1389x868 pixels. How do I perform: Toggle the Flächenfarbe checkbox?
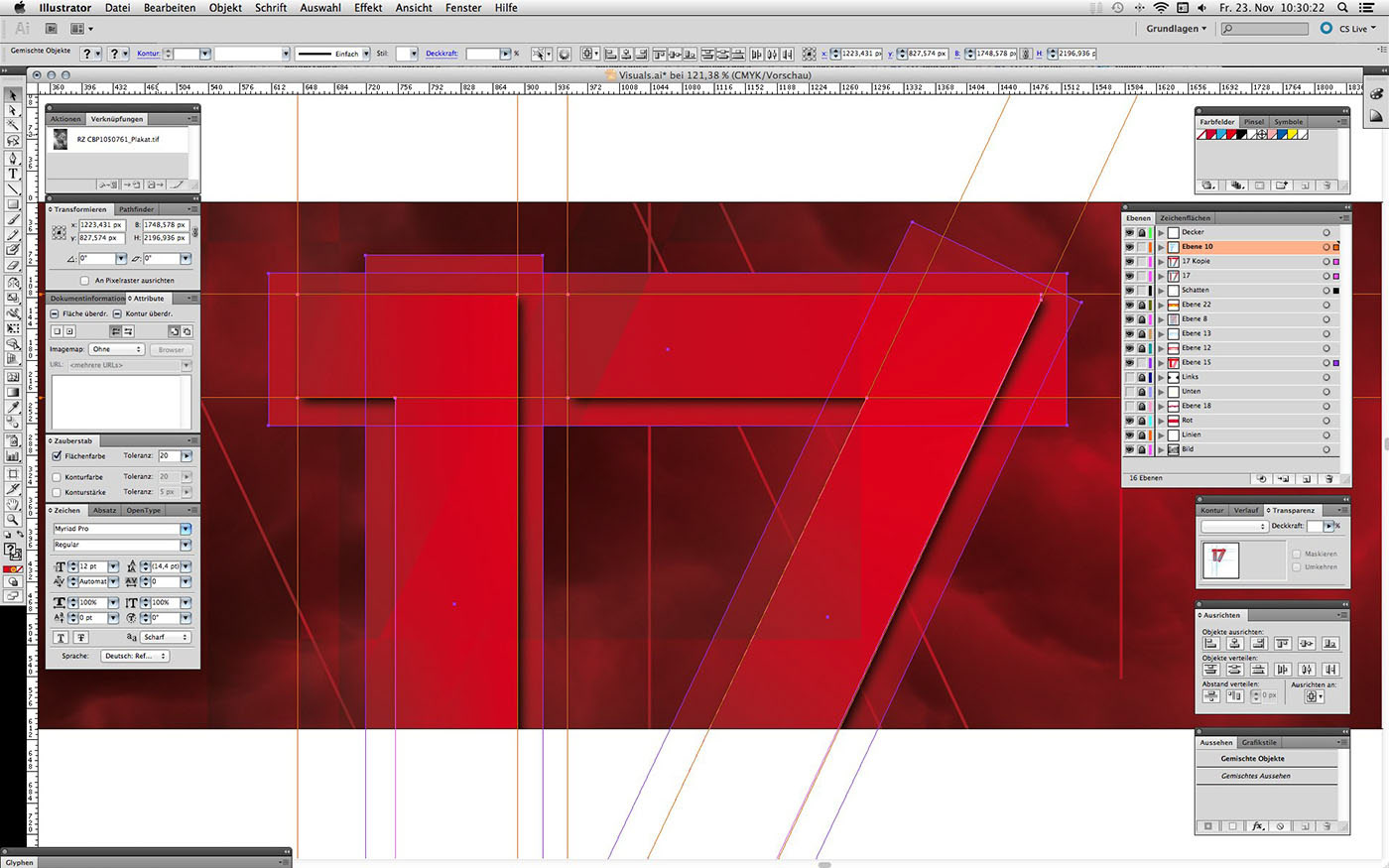click(57, 456)
